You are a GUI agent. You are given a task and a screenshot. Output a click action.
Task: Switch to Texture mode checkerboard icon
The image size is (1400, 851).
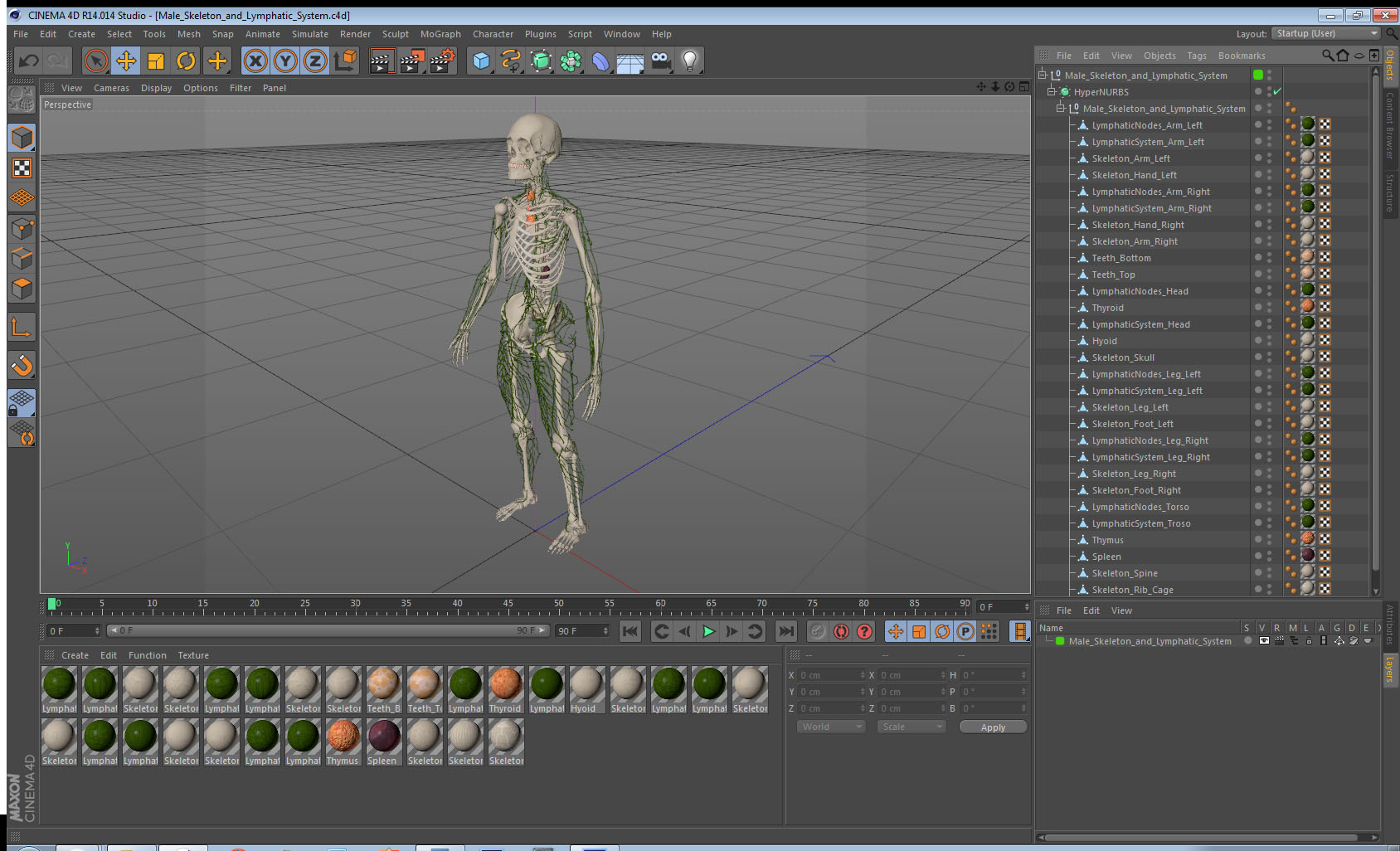point(22,168)
